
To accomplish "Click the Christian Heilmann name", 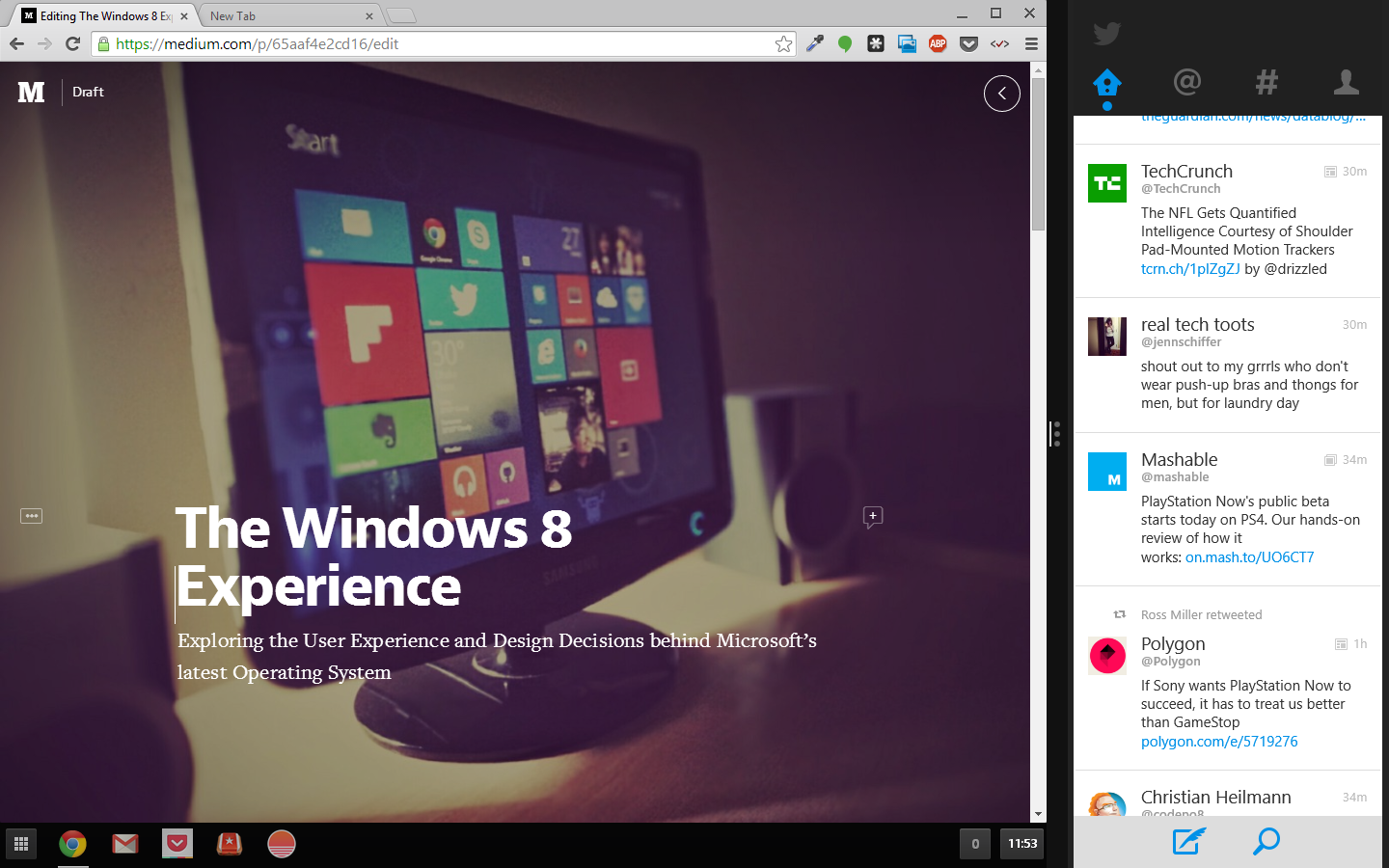I will click(x=1215, y=797).
